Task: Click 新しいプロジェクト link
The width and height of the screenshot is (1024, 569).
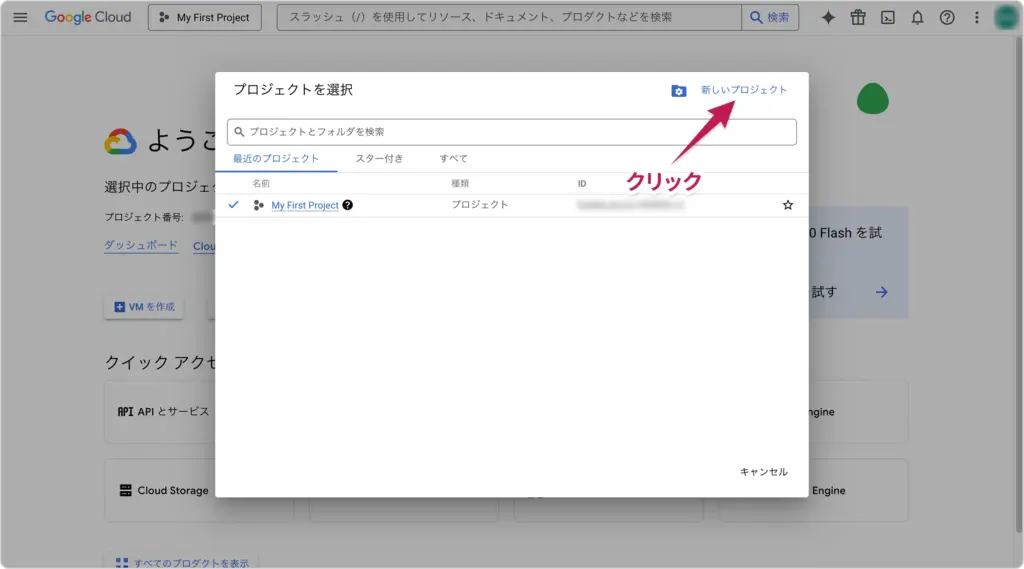Action: pyautogui.click(x=744, y=90)
